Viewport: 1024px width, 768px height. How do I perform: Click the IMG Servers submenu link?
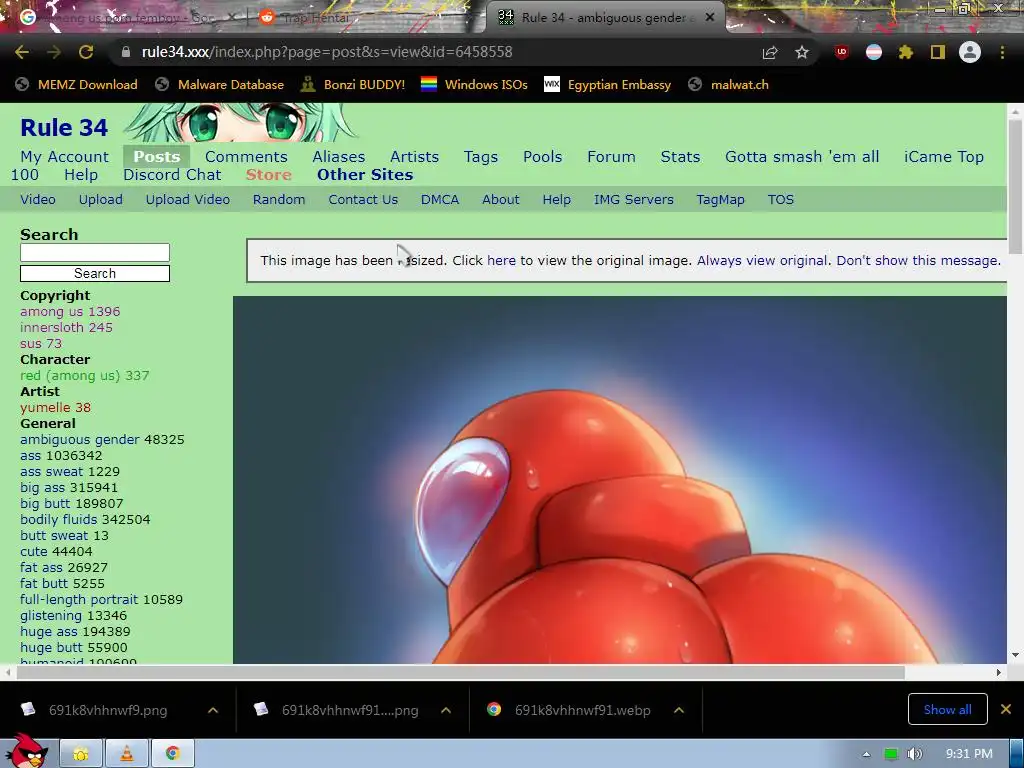633,200
